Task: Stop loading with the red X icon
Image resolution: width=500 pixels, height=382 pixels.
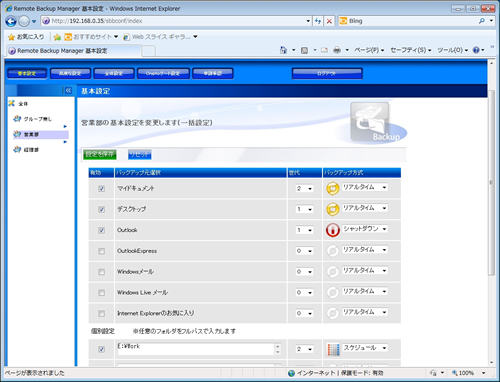Action: coord(329,21)
